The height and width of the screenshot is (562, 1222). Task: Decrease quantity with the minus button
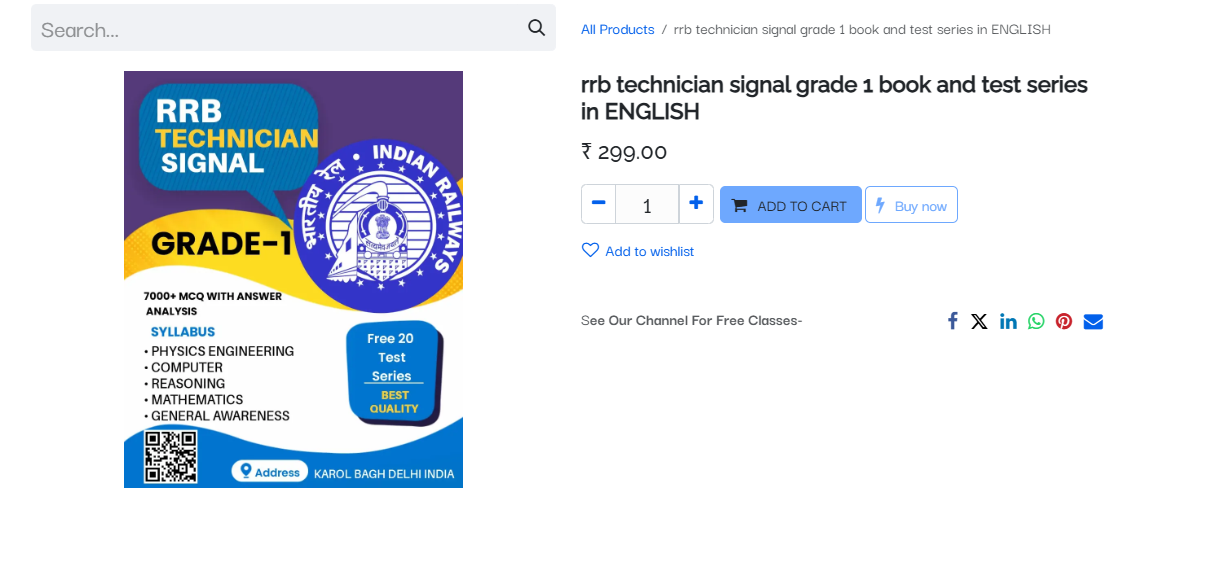[x=598, y=204]
